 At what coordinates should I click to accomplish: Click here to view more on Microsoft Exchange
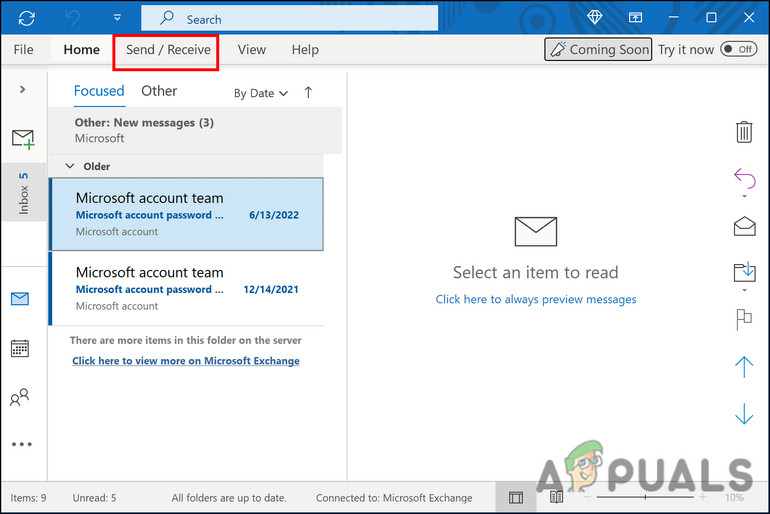point(186,361)
